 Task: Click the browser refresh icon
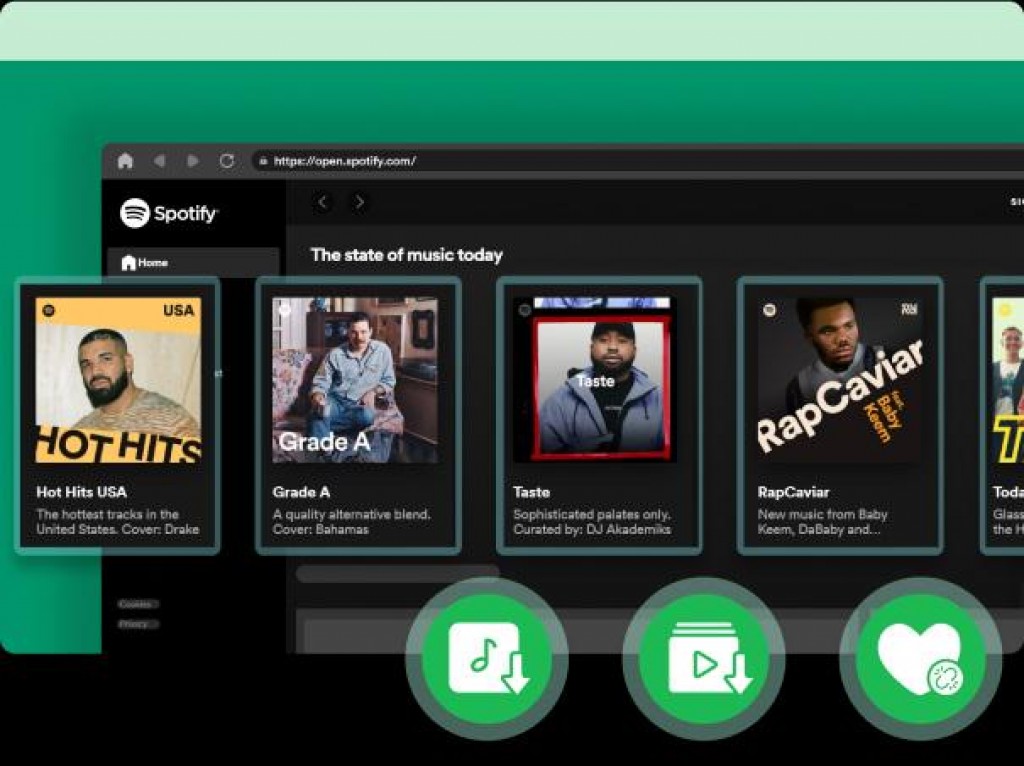tap(226, 160)
